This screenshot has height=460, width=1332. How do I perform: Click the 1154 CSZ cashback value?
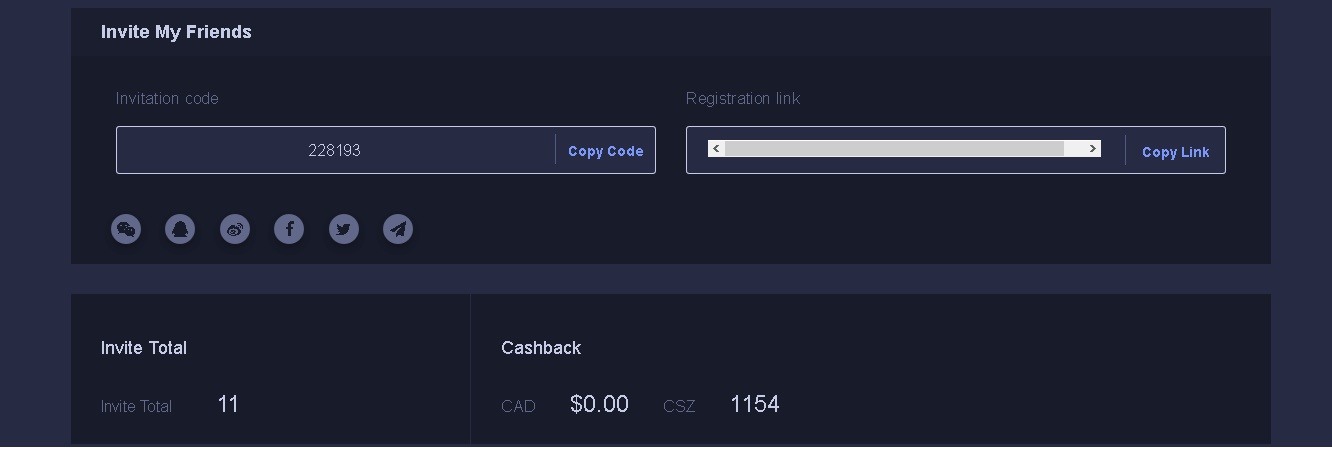(x=754, y=405)
